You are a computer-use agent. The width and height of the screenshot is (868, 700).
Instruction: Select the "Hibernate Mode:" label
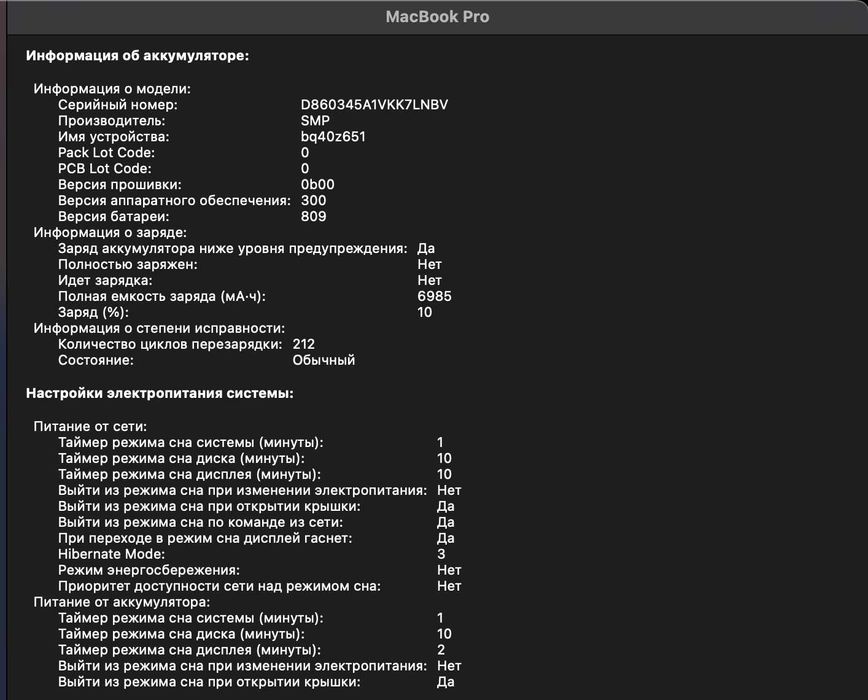tap(111, 554)
